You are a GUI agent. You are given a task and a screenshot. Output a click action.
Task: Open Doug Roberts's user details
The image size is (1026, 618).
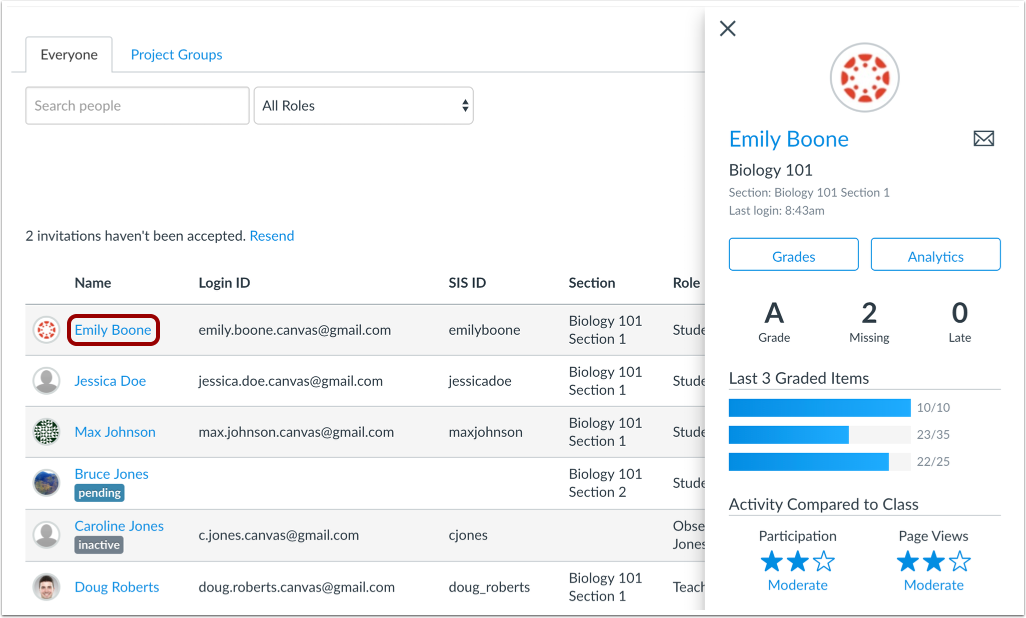pos(116,587)
